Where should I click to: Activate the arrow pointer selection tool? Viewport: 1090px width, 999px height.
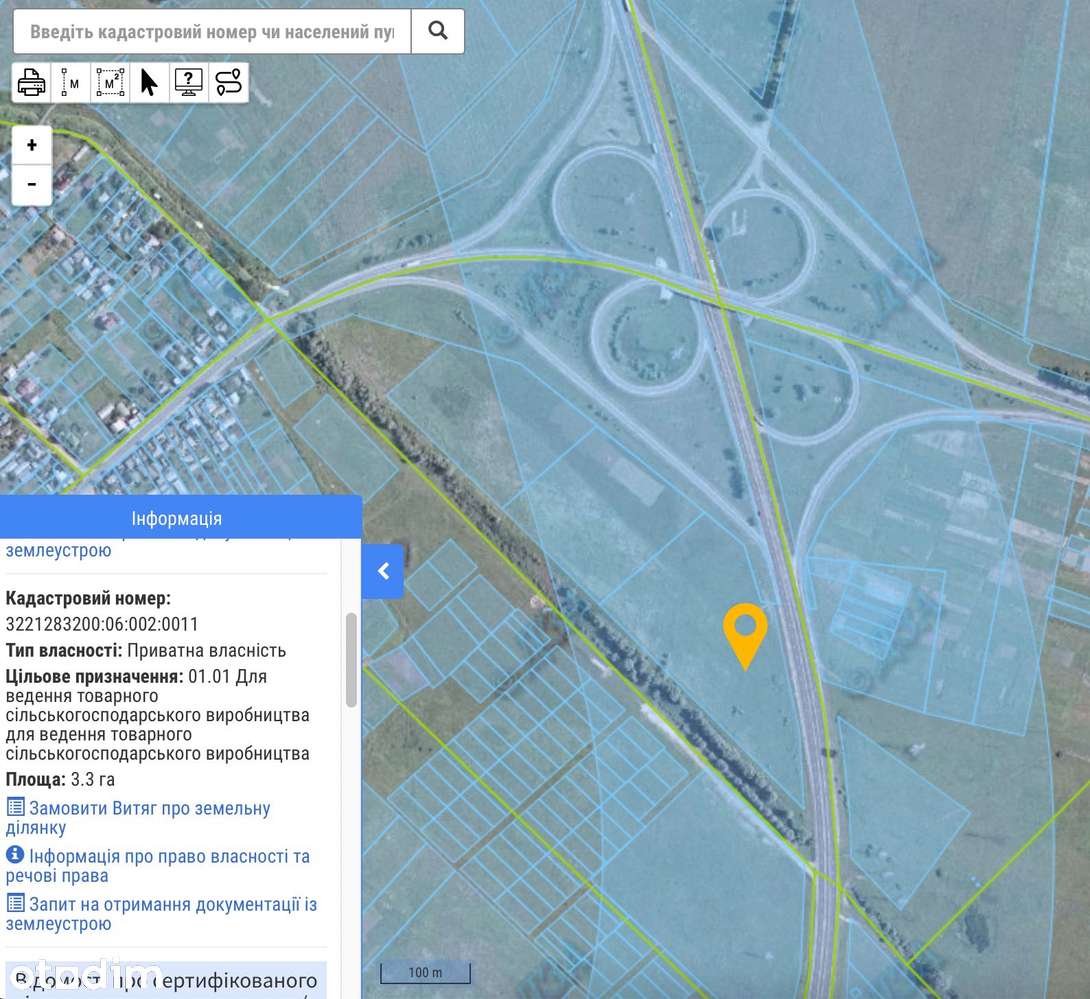149,83
